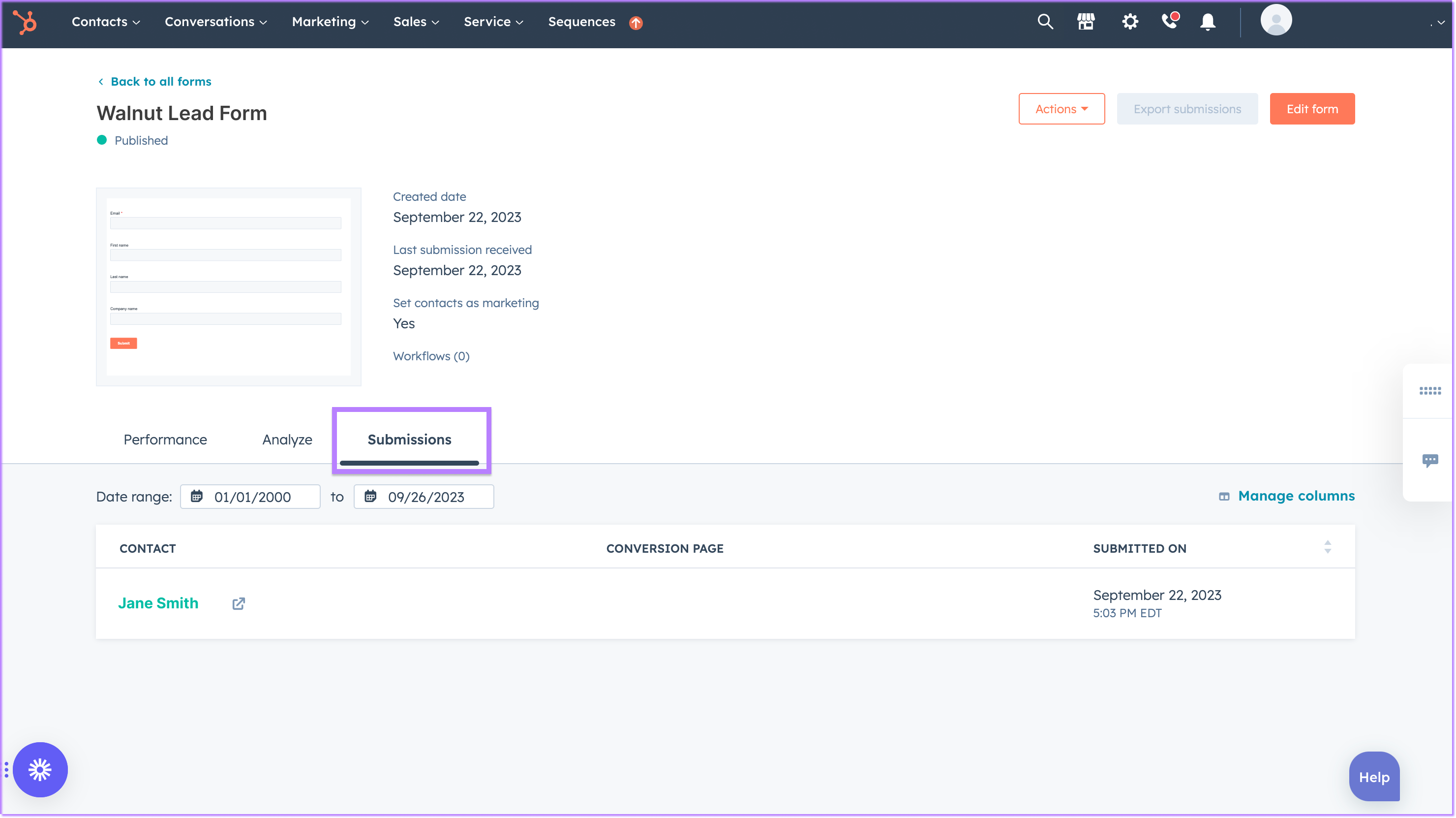Click the Edit form button
Viewport: 1456px width, 818px height.
coord(1312,109)
